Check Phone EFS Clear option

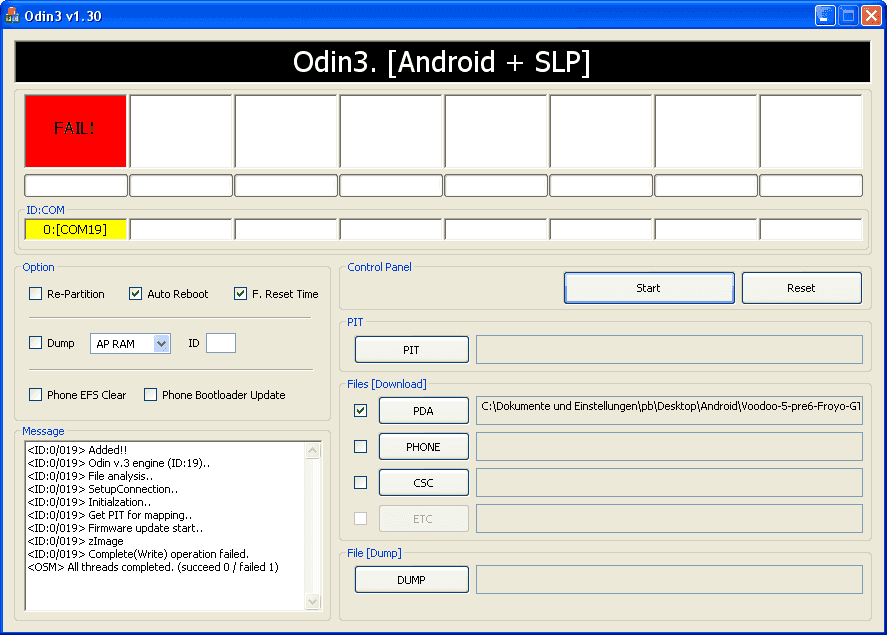click(x=36, y=395)
